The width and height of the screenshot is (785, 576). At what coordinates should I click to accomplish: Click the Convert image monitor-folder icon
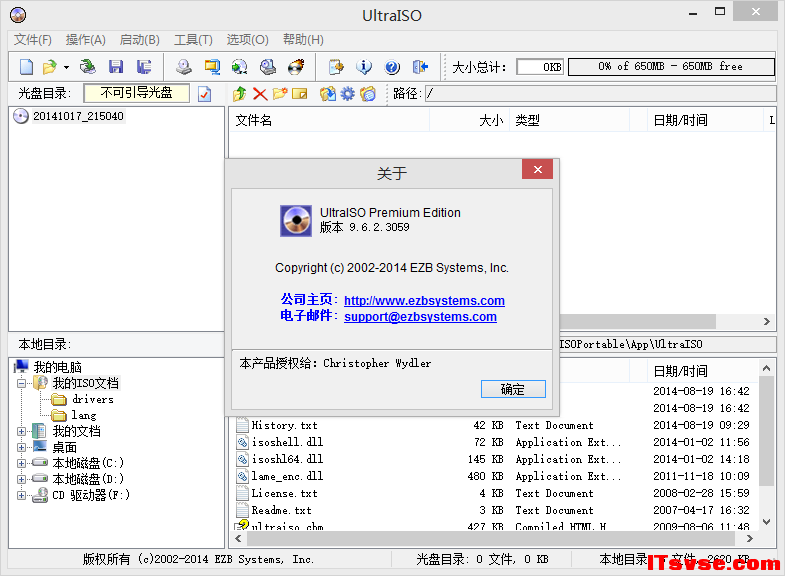[212, 67]
